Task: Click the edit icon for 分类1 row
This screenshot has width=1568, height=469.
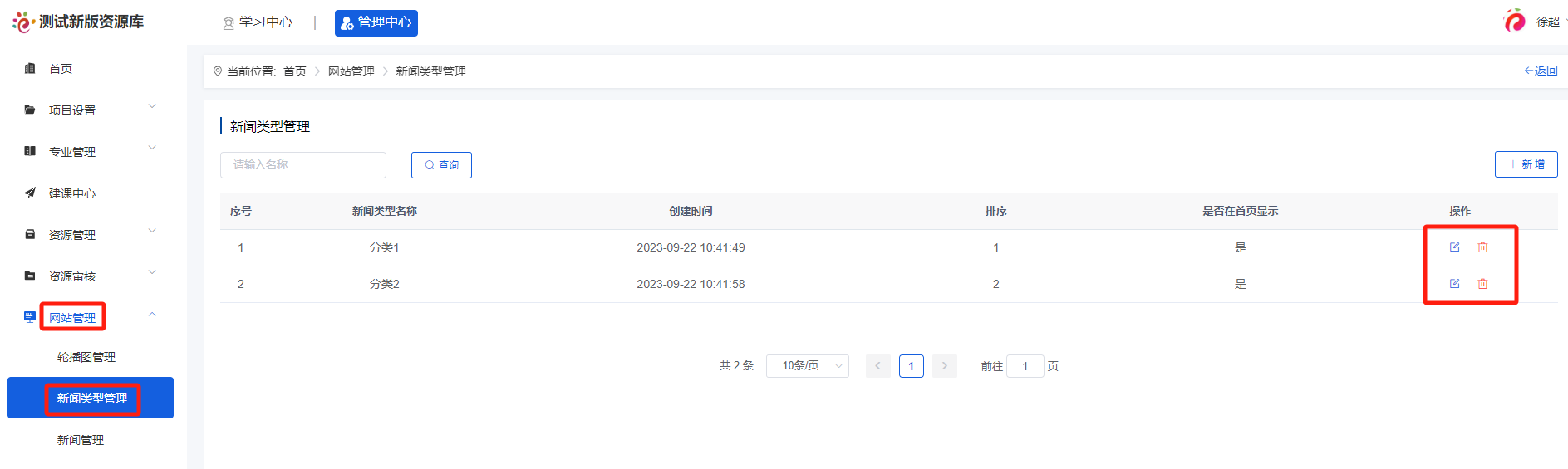Action: [1454, 247]
